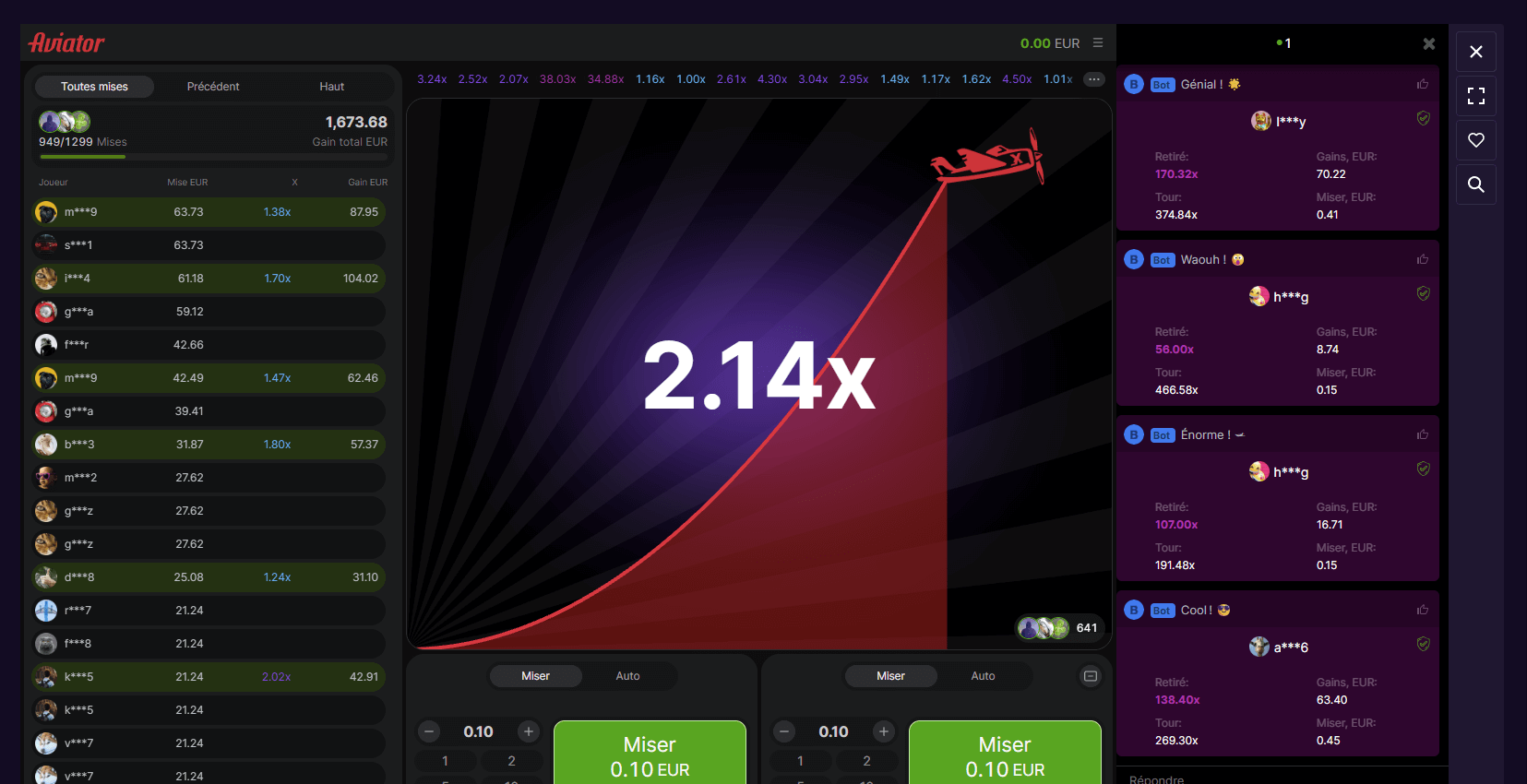
Task: Toggle fullscreen mode icon
Action: click(x=1476, y=96)
